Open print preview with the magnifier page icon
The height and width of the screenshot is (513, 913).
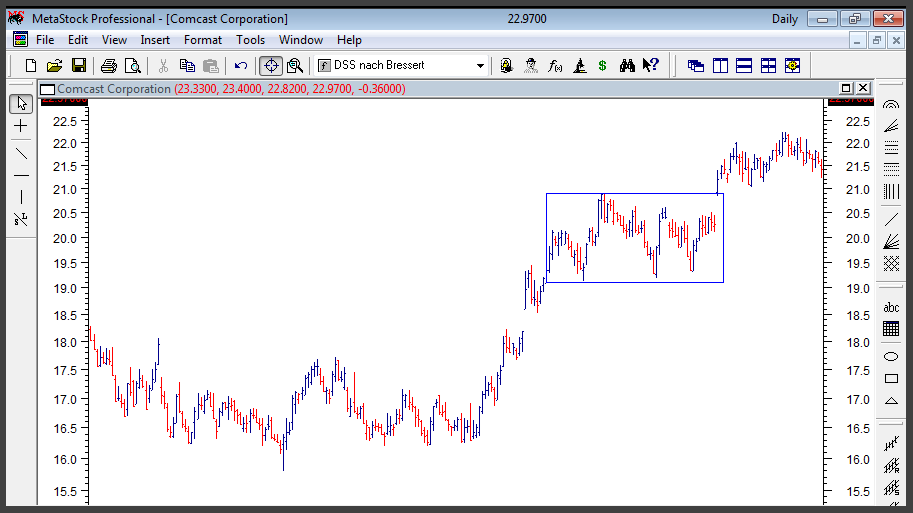[133, 66]
